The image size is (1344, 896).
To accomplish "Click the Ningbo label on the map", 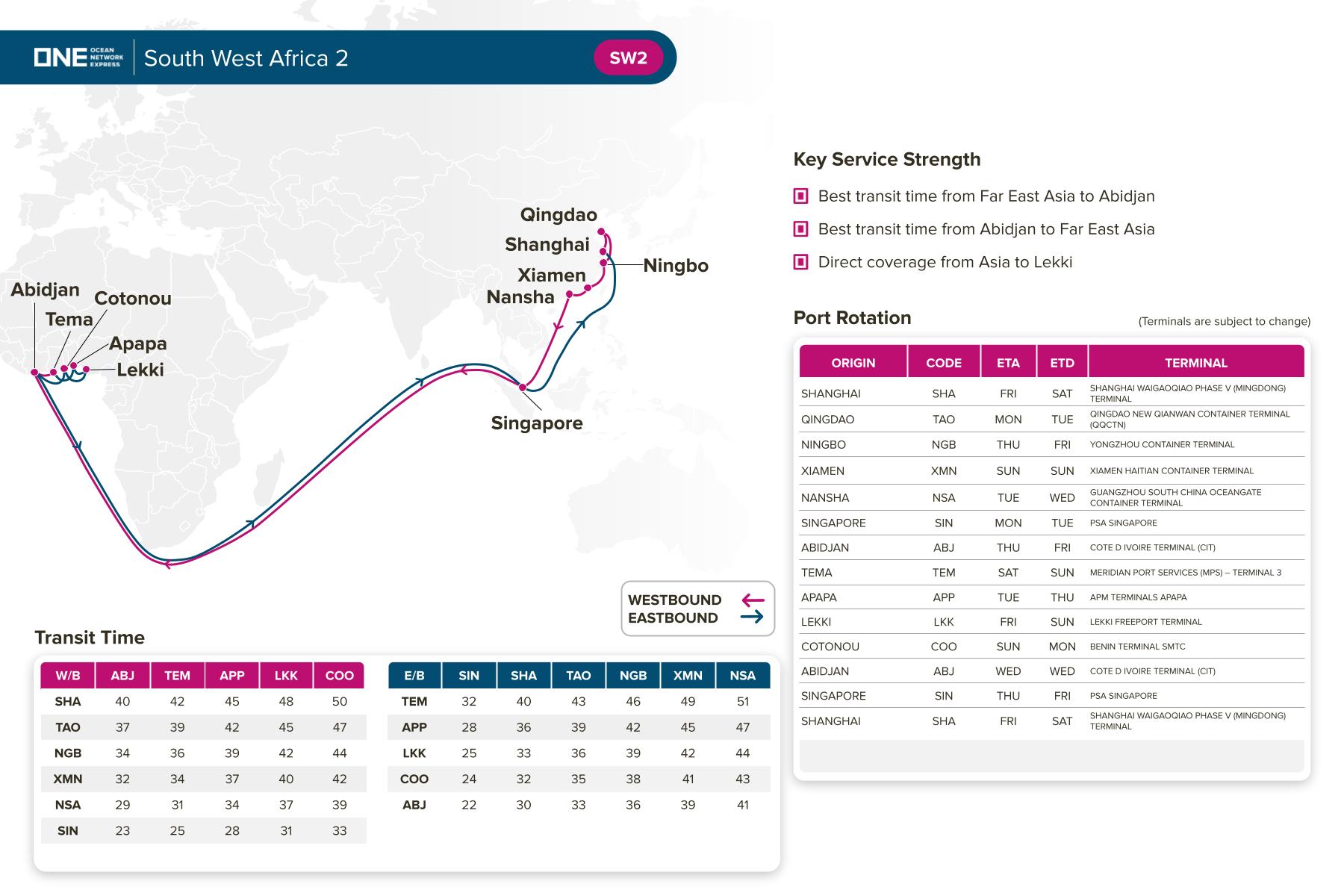I will point(676,266).
